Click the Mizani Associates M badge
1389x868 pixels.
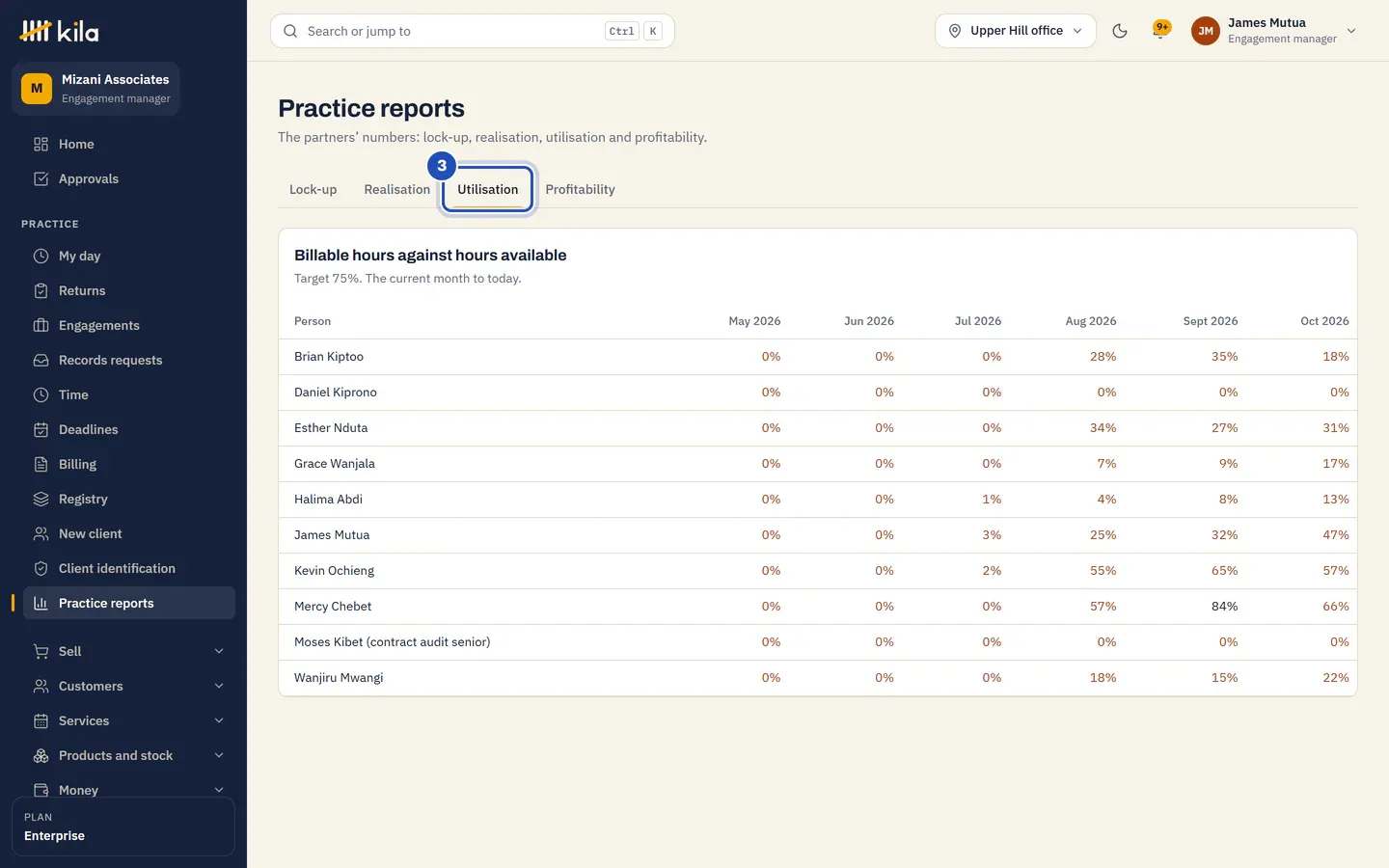point(37,89)
